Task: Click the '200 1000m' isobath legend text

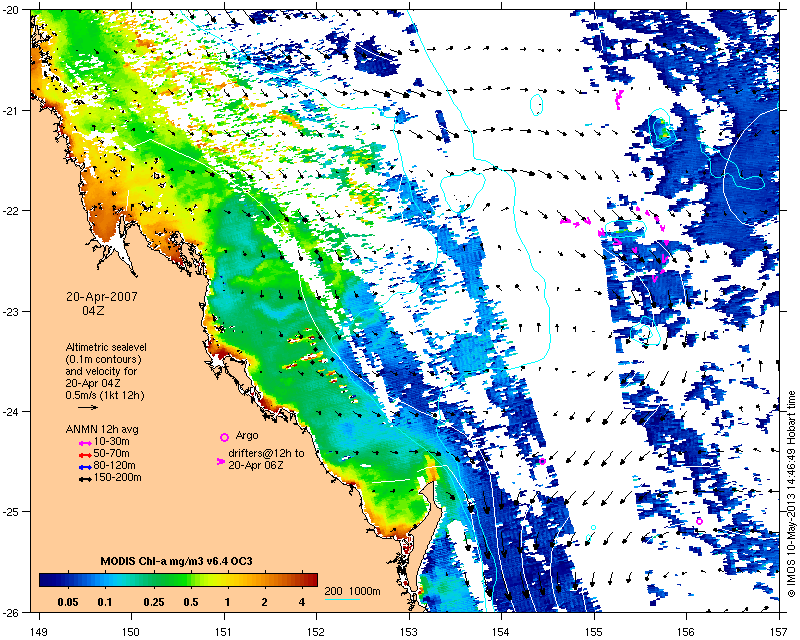Action: [x=353, y=592]
